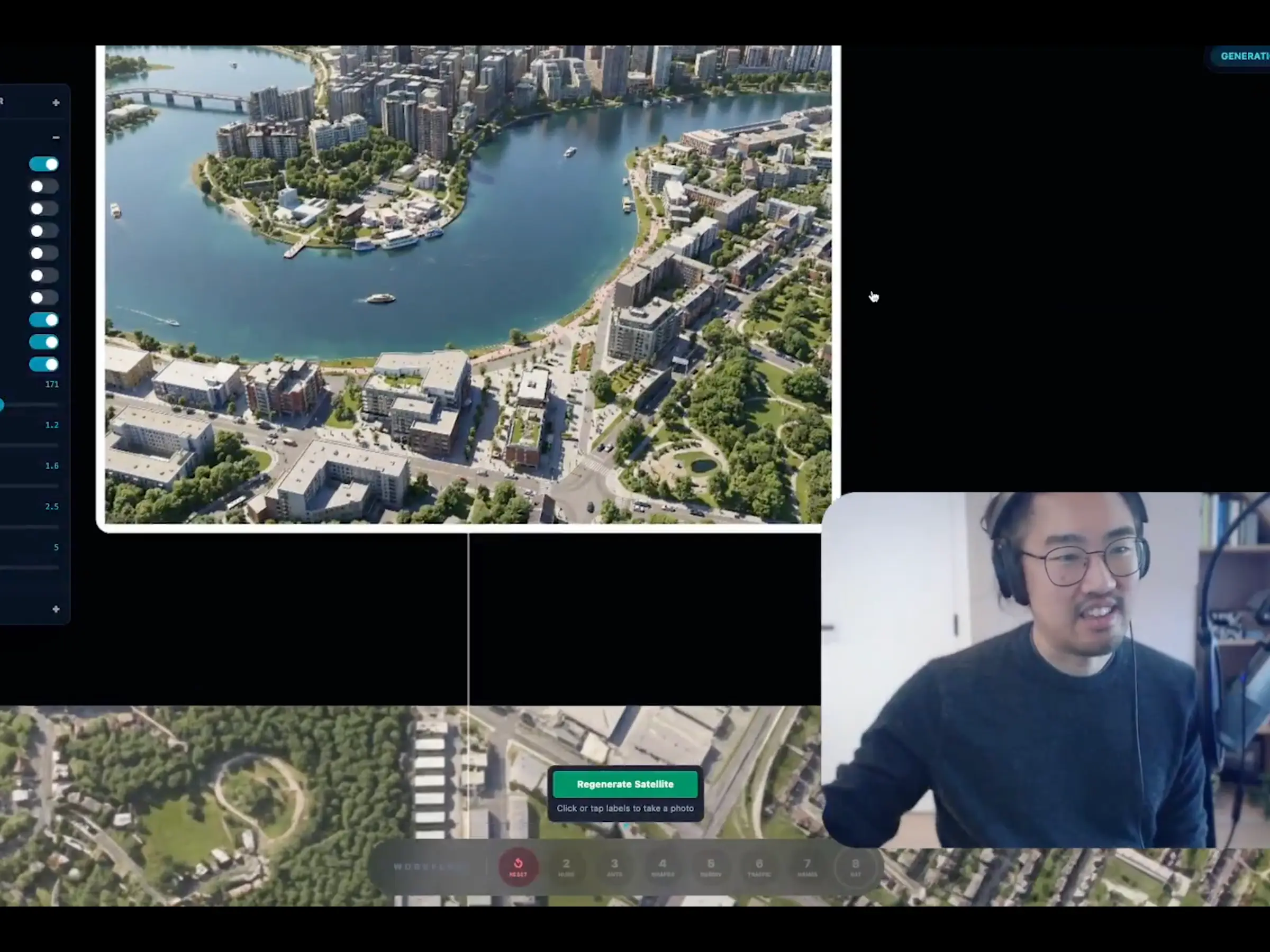Expand the bottom panel section with plus icon
This screenshot has width=1270, height=952.
56,609
